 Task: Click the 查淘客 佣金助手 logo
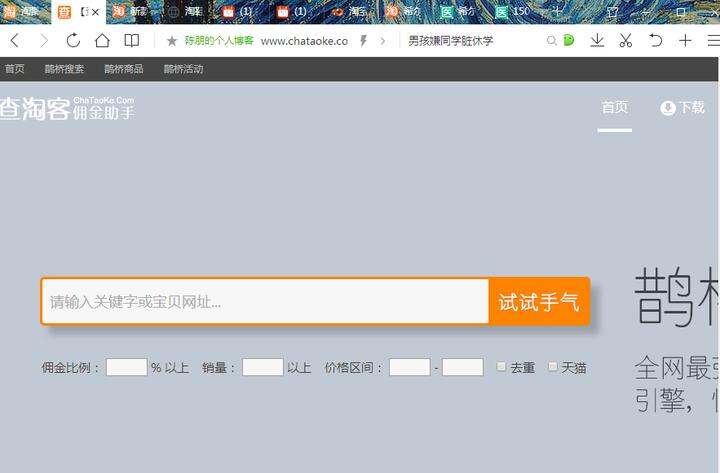coord(67,108)
